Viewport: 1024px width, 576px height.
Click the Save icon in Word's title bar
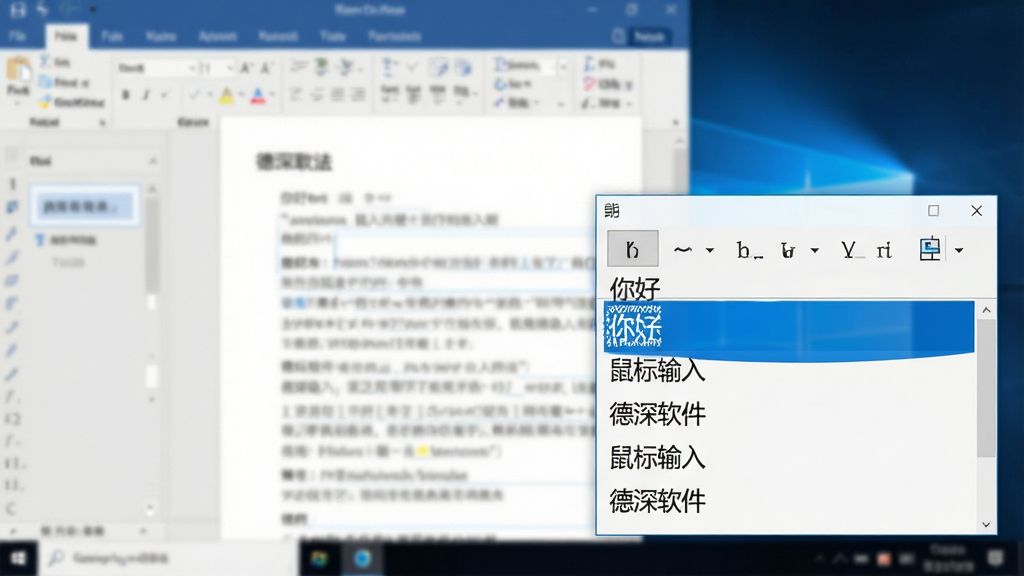[18, 10]
